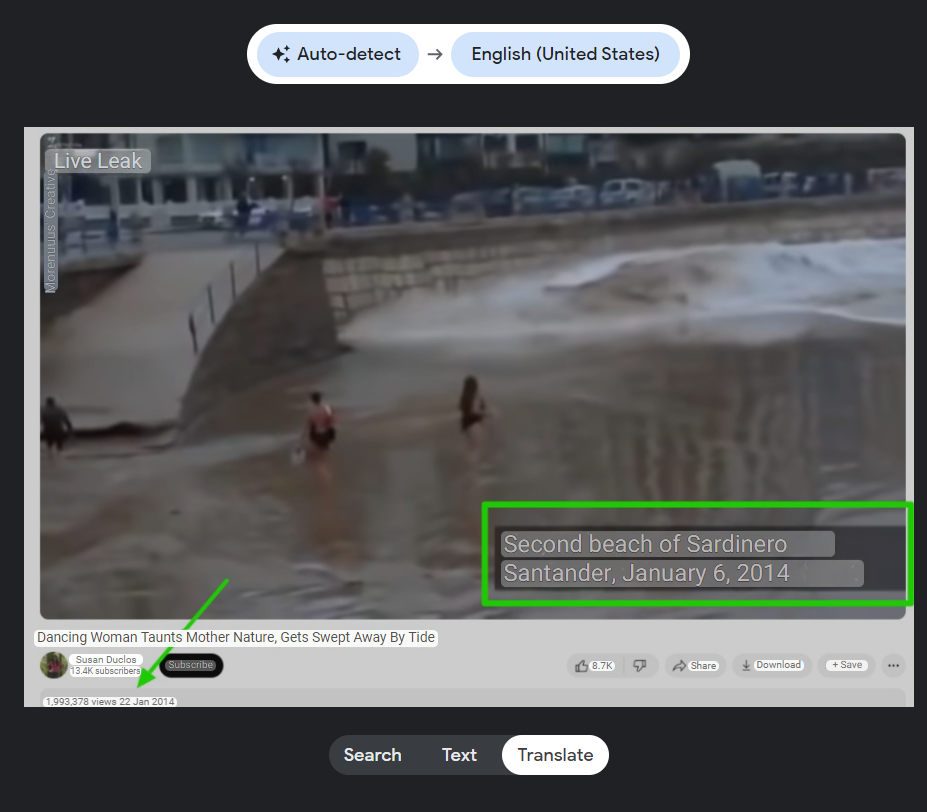Click the thumbs up like icon

(582, 666)
